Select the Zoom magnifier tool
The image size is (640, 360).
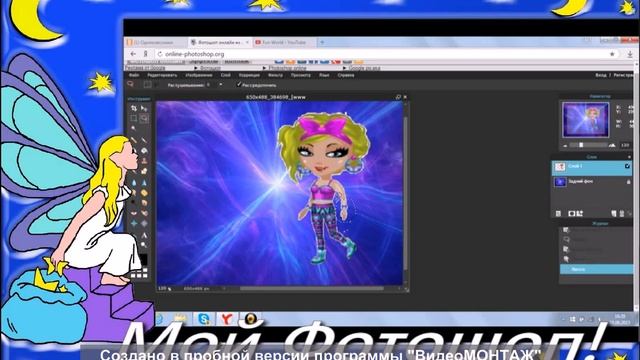(144, 244)
